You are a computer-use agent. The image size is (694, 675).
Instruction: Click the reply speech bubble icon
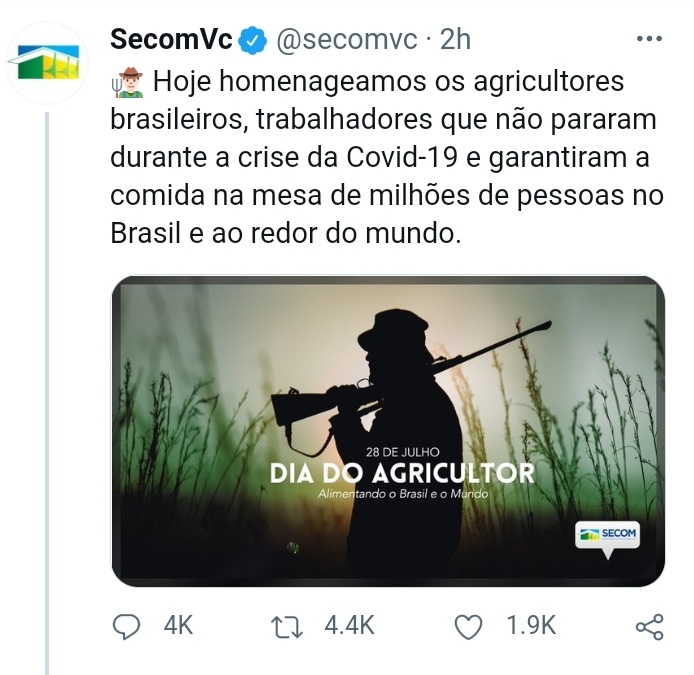(127, 626)
